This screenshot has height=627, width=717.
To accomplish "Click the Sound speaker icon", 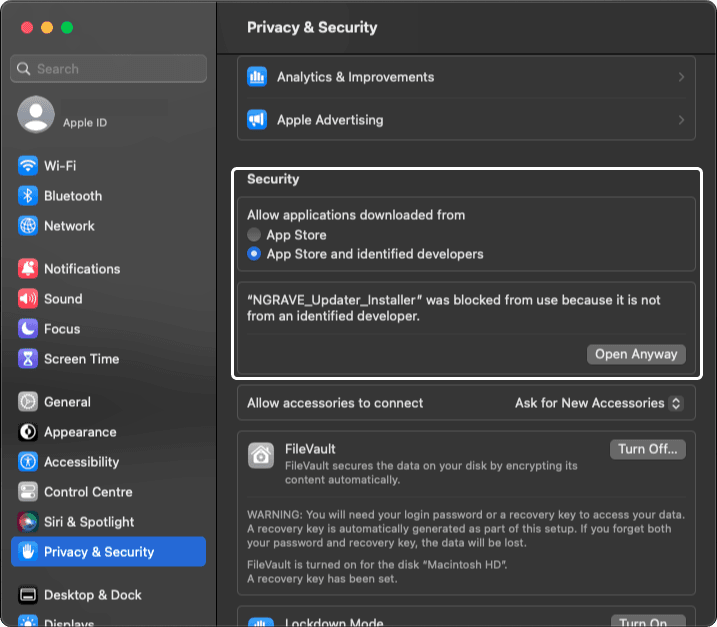I will [x=28, y=299].
